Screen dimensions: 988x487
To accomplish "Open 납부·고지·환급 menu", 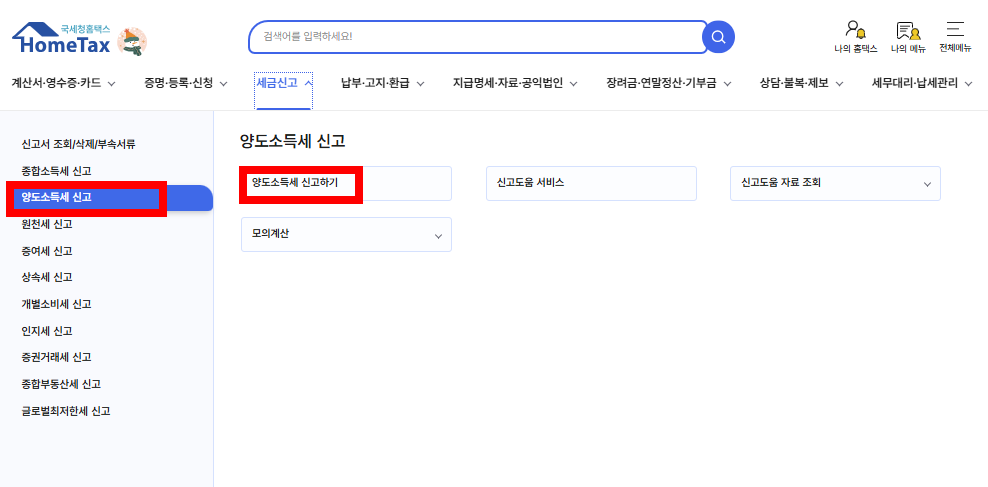I will coord(382,83).
